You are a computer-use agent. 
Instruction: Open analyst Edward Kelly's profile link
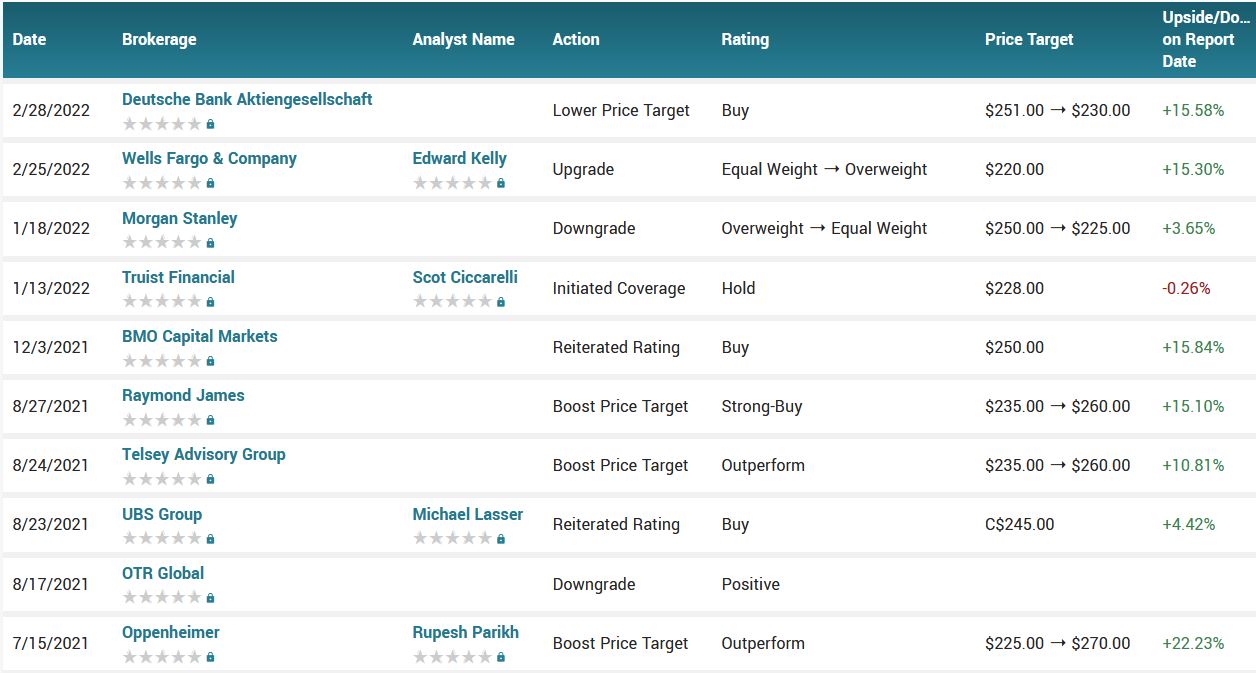pyautogui.click(x=460, y=158)
